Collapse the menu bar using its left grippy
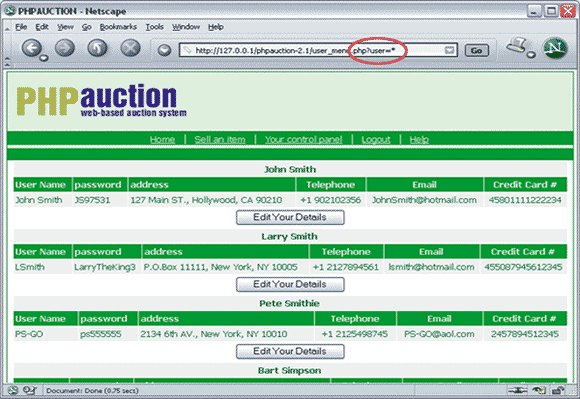The width and height of the screenshot is (580, 399). [x=7, y=28]
